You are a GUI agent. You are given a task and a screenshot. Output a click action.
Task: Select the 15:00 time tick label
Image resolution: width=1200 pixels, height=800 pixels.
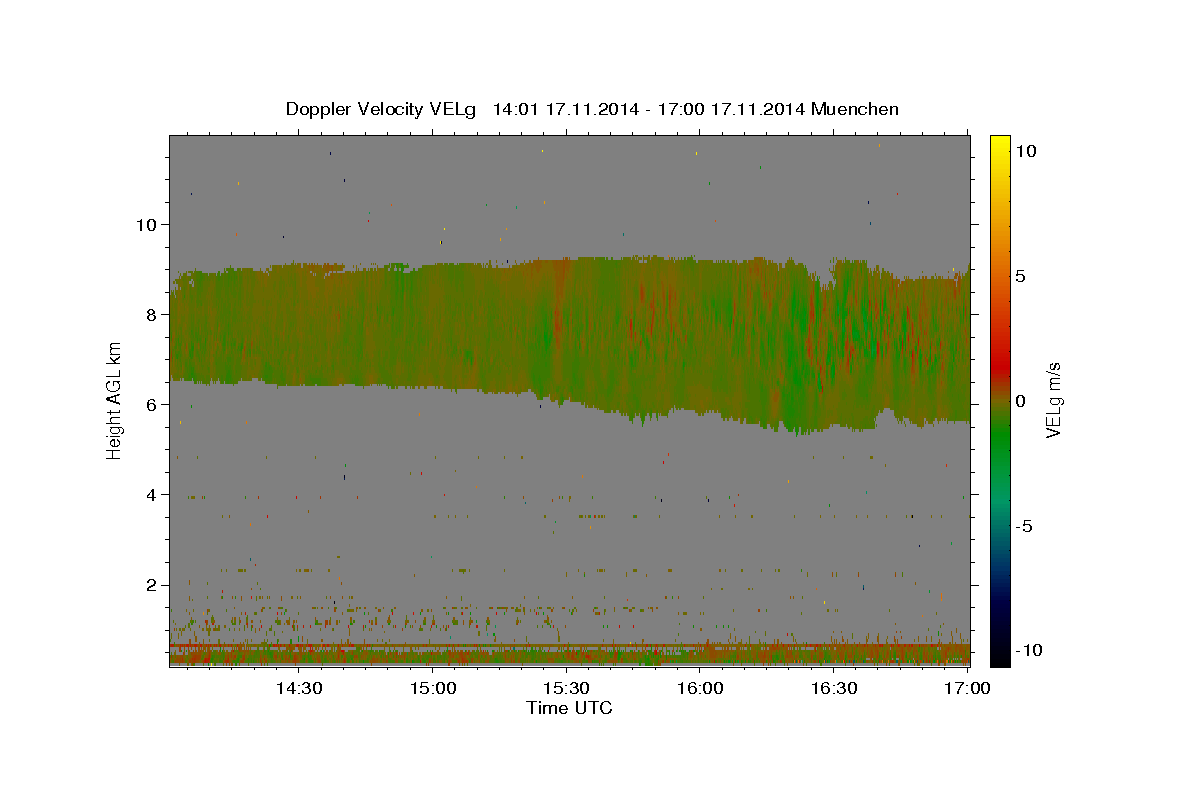432,689
